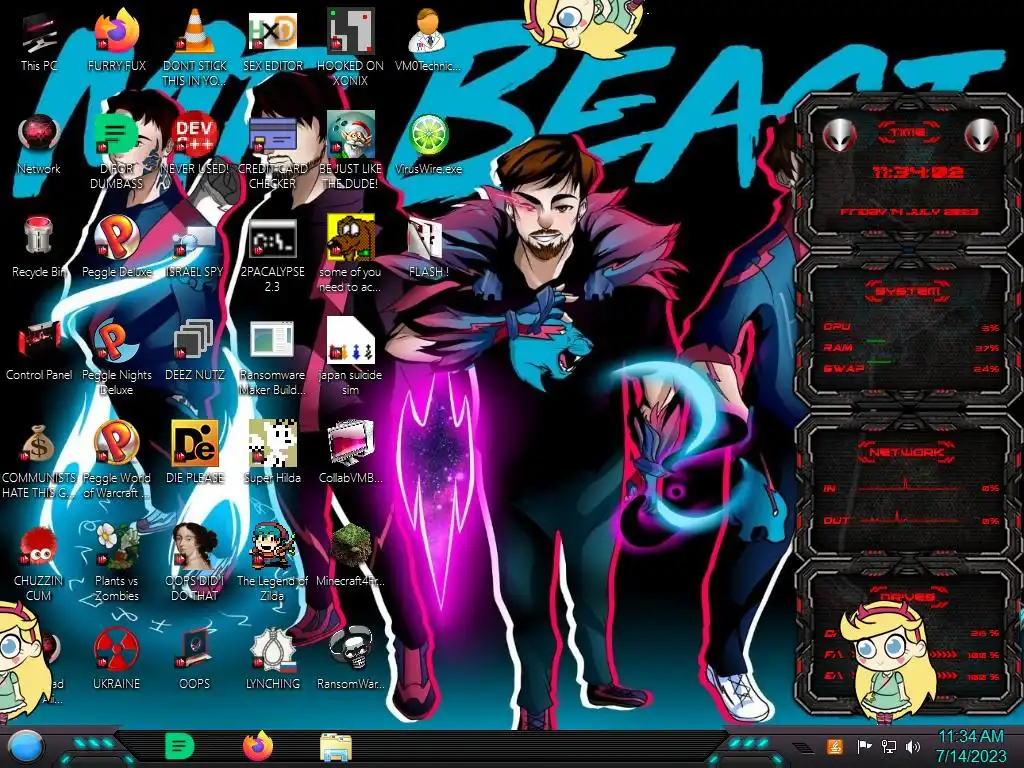
Task: Open the Dev C++ NEVER USED shortcut
Action: coord(195,145)
